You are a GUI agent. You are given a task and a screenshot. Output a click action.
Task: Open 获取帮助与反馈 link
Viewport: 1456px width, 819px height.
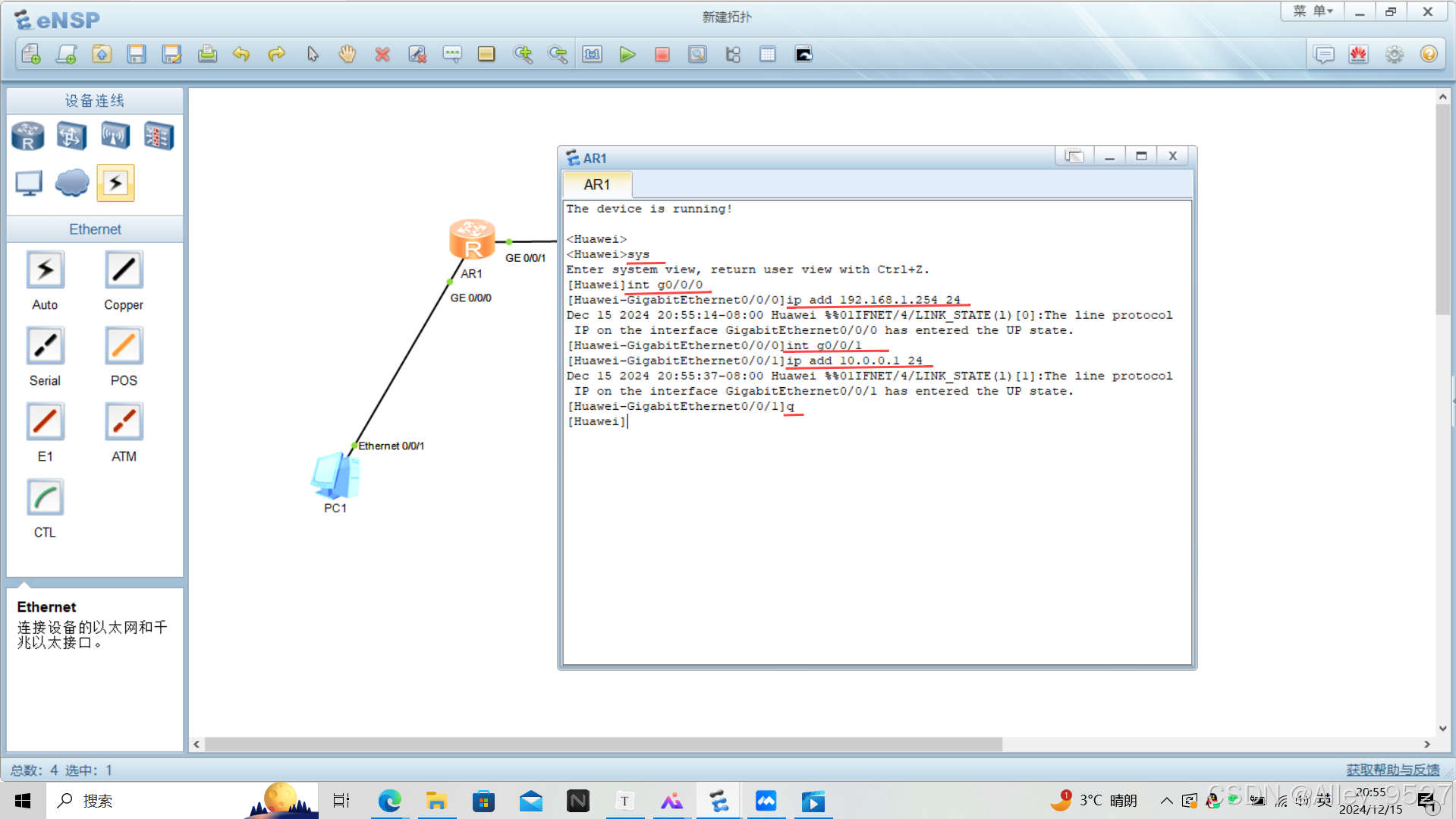coord(1392,770)
